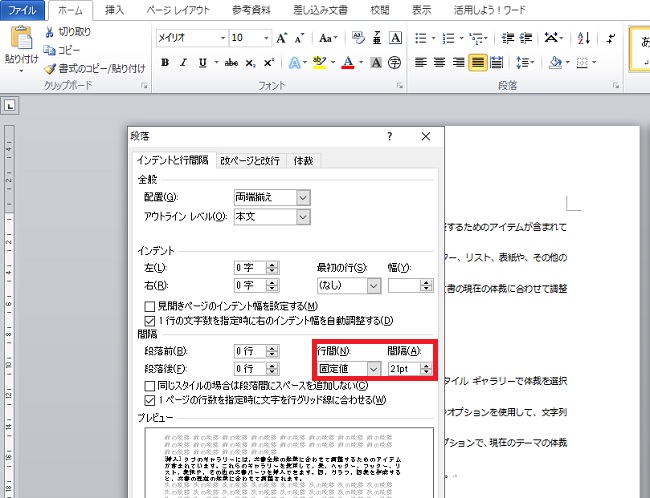Click the Cut (切り取り) scissors icon

pyautogui.click(x=49, y=32)
